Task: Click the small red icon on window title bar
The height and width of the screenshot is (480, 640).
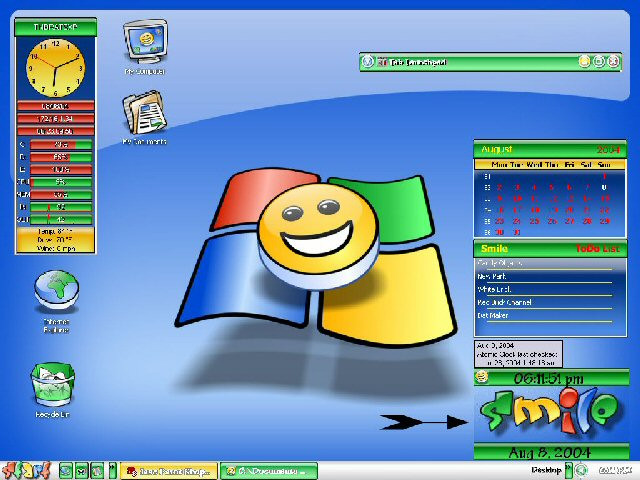Action: click(x=382, y=62)
